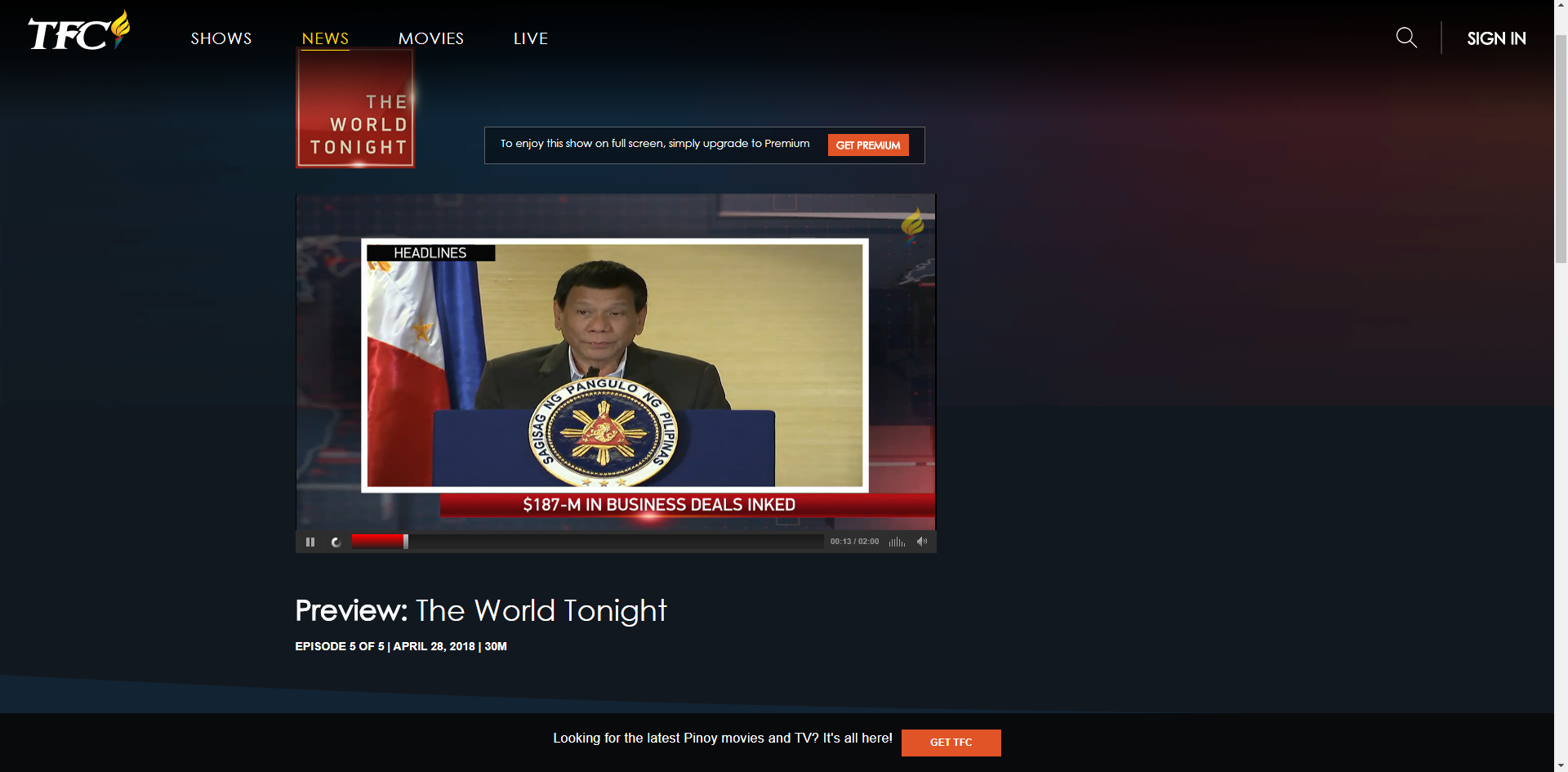The image size is (1568, 772).
Task: Click the GET TFC button
Action: point(951,743)
